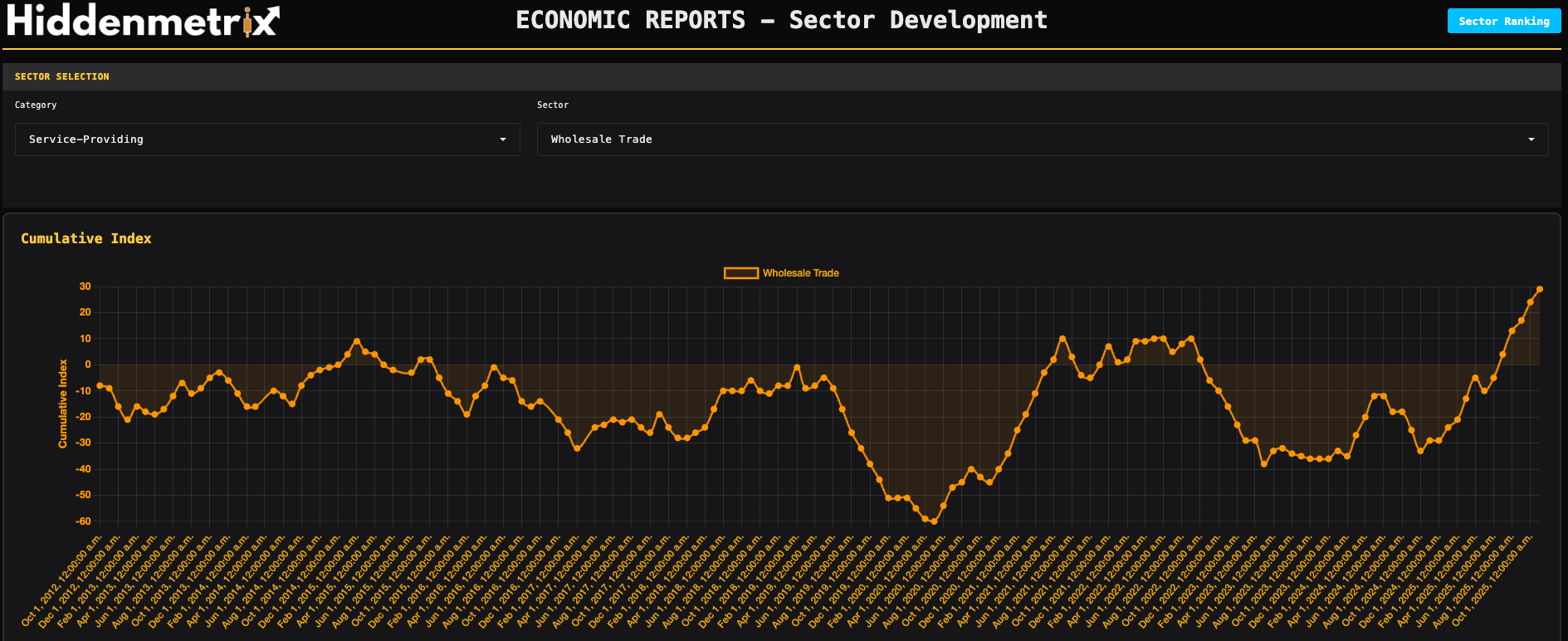Viewport: 1568px width, 641px height.
Task: Click the rotated Cumulative Index y-axis title
Action: [x=63, y=404]
